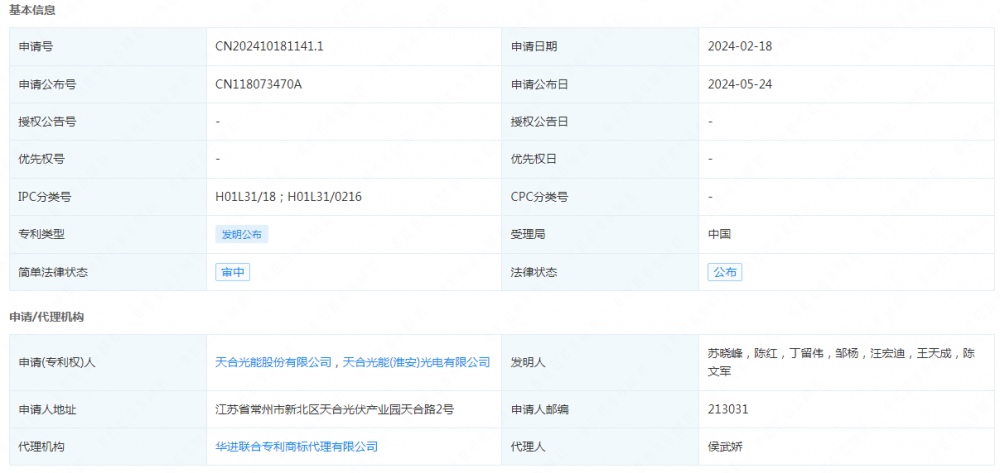The height and width of the screenshot is (473, 1000).
Task: Click the 申请人地址 field label
Action: pos(47,409)
